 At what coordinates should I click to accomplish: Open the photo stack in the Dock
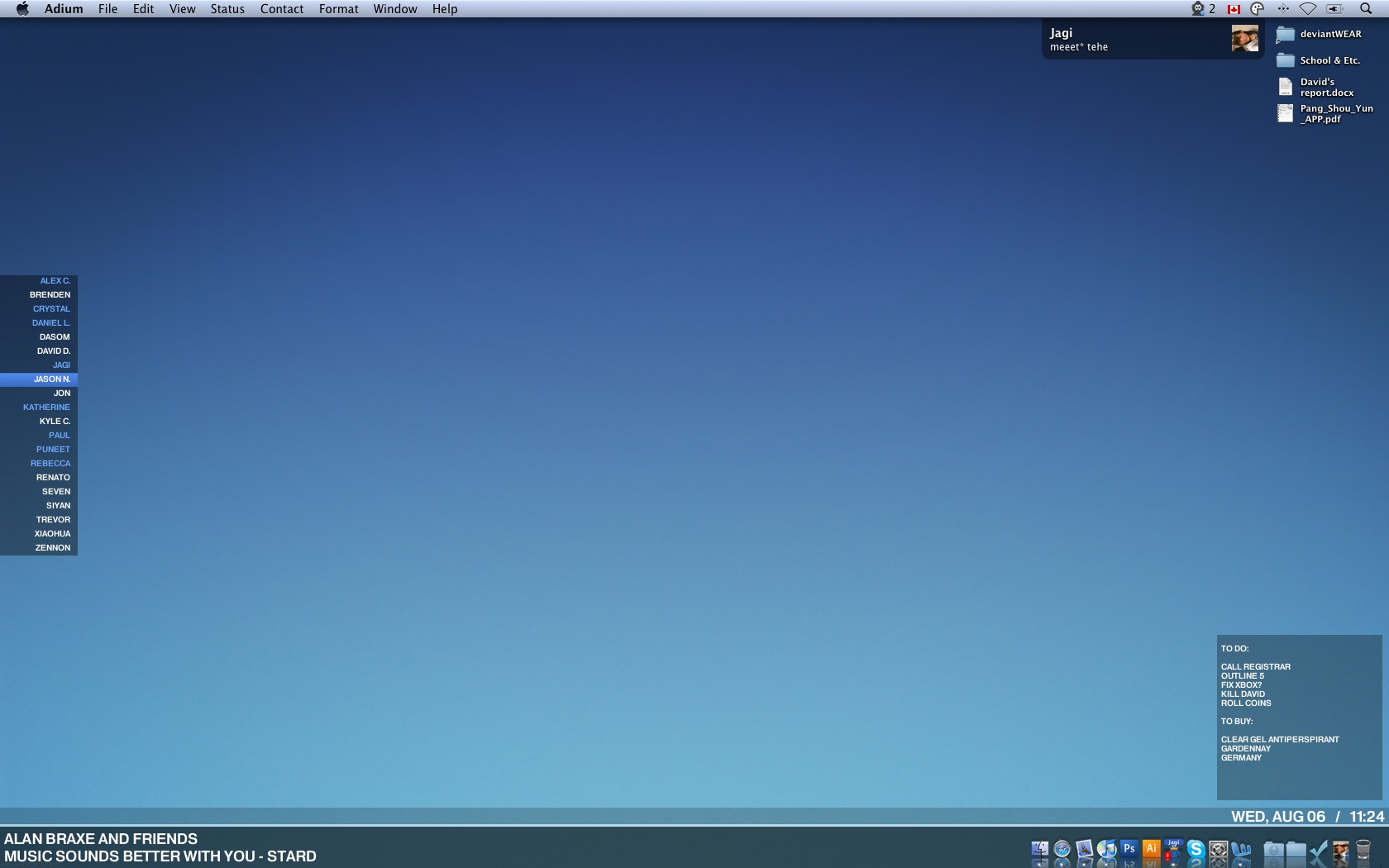pyautogui.click(x=1341, y=851)
